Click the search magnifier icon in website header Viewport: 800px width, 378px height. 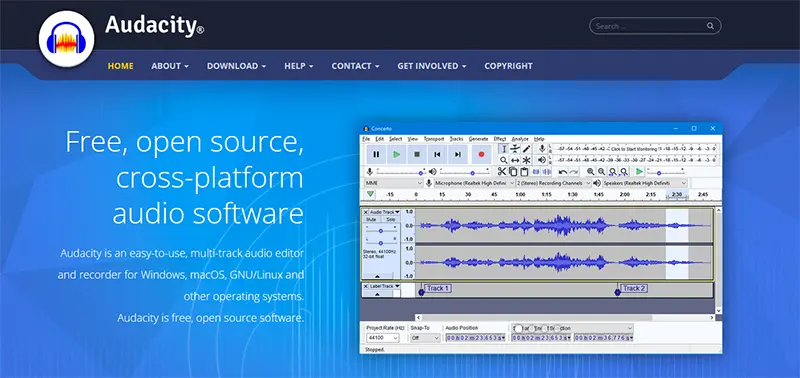click(x=710, y=26)
